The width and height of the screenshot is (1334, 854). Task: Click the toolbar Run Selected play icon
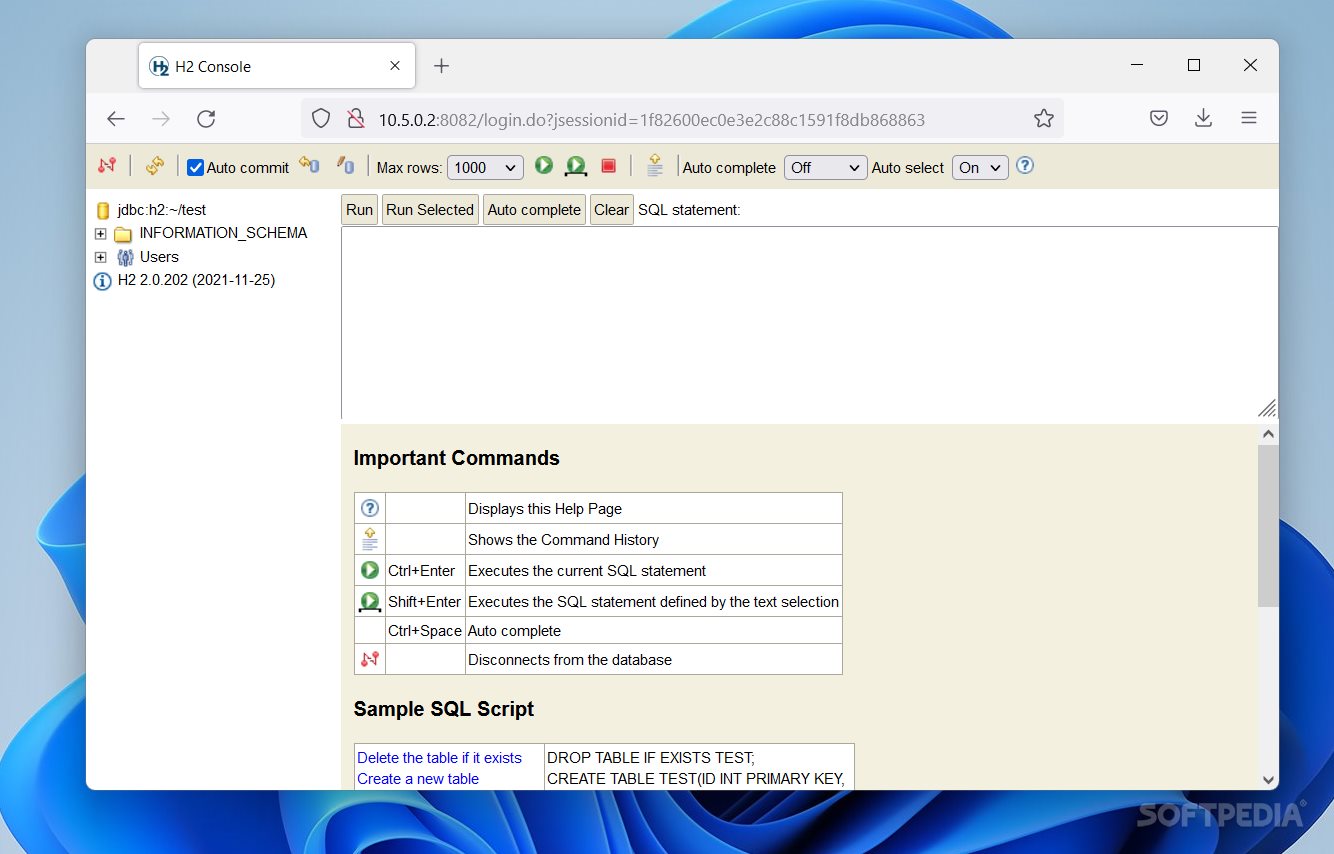pyautogui.click(x=576, y=167)
